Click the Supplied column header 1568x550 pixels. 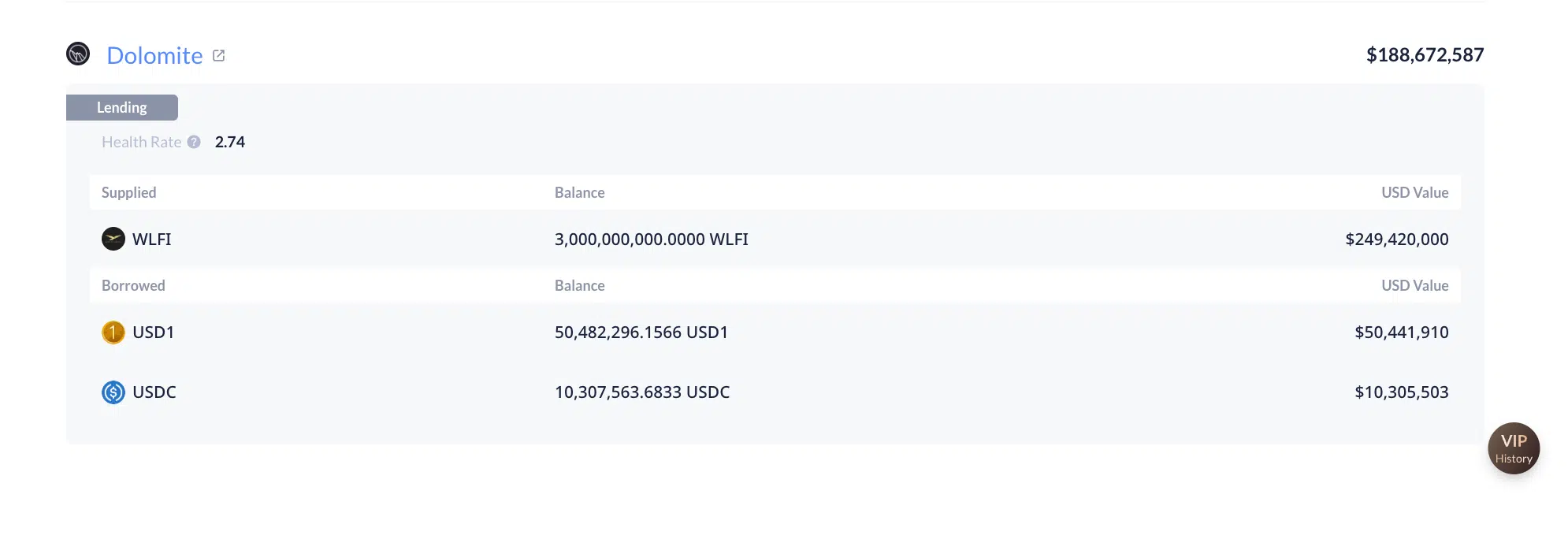[x=128, y=192]
